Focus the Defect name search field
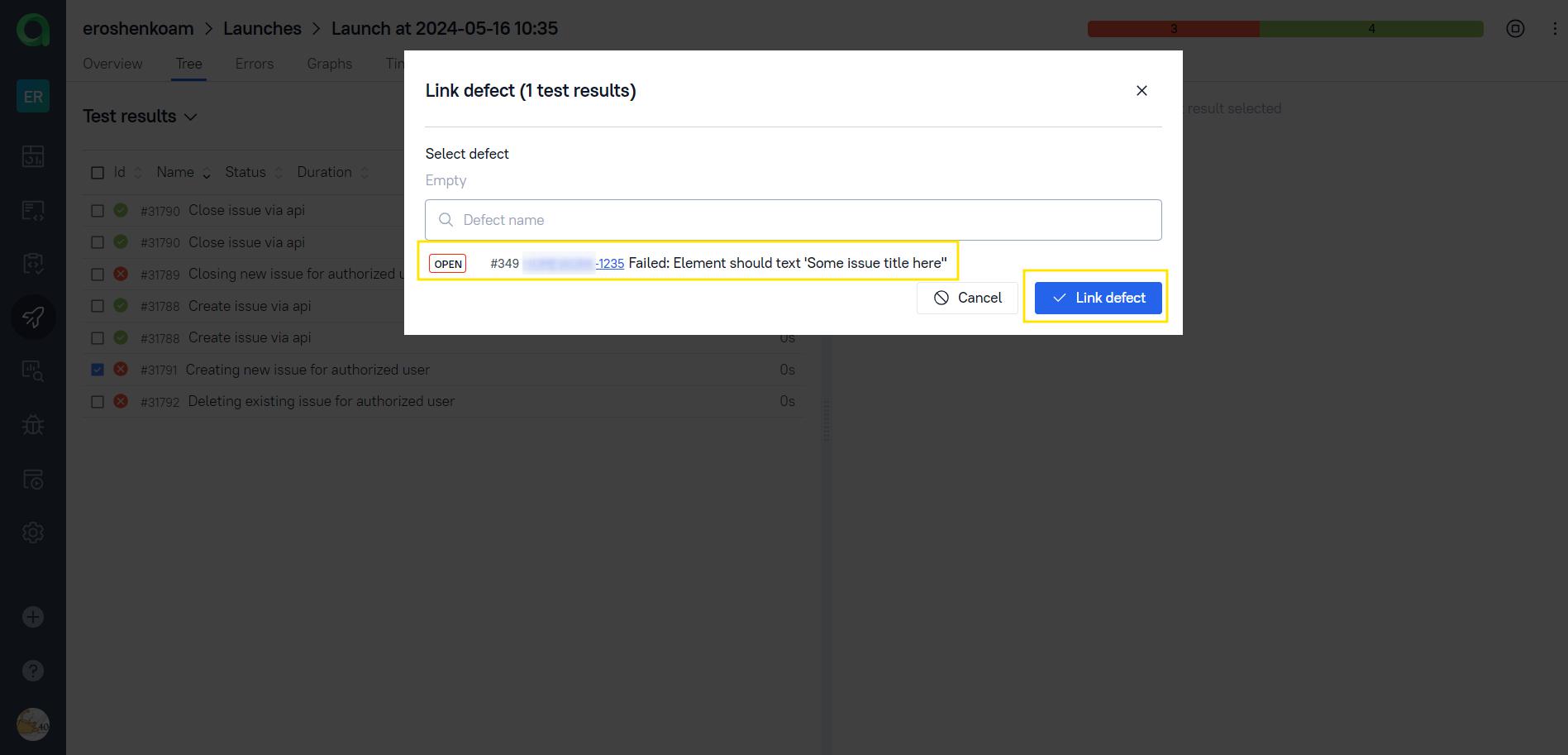The width and height of the screenshot is (1568, 755). coord(794,220)
